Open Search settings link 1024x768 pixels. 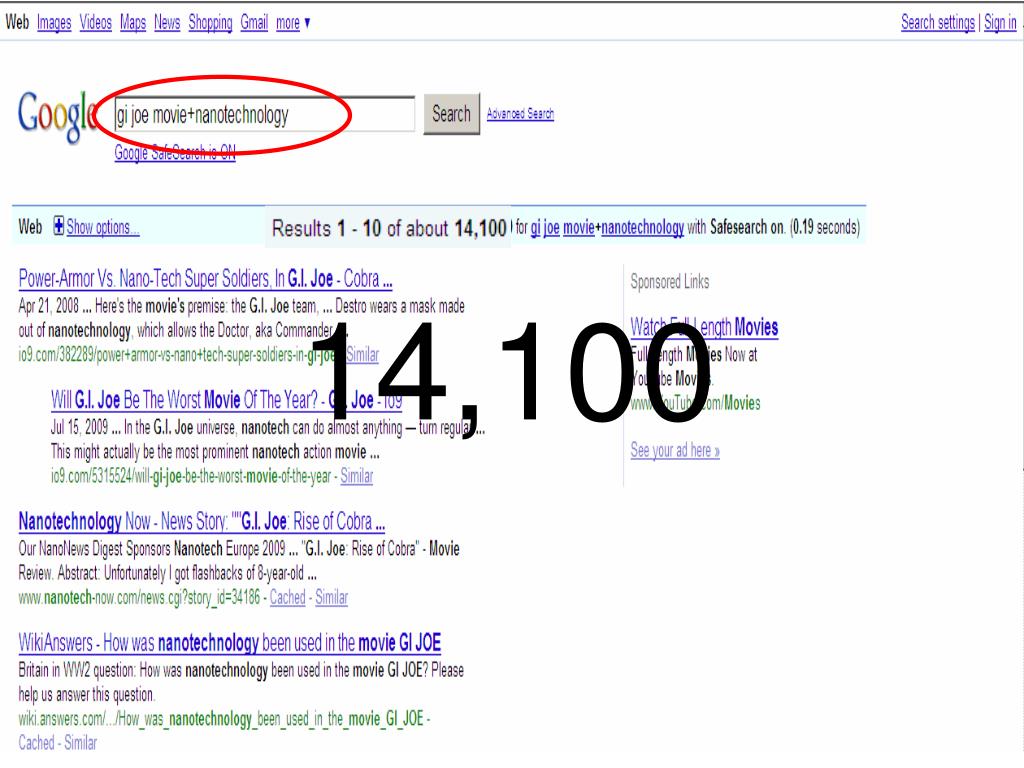pyautogui.click(x=938, y=22)
